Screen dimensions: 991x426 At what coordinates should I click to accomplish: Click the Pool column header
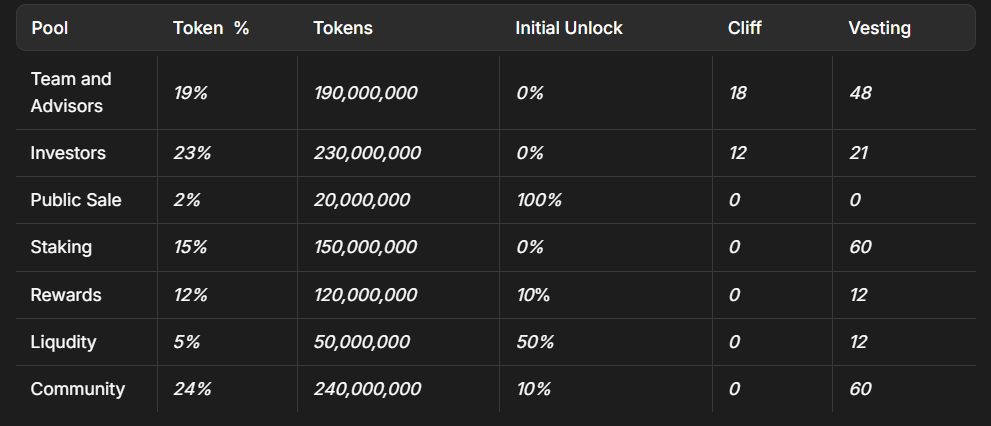click(49, 28)
